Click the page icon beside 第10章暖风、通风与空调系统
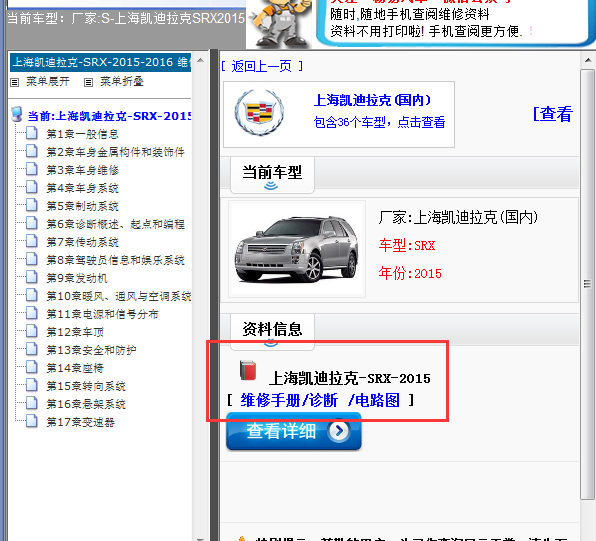Image resolution: width=596 pixels, height=541 pixels. point(32,295)
